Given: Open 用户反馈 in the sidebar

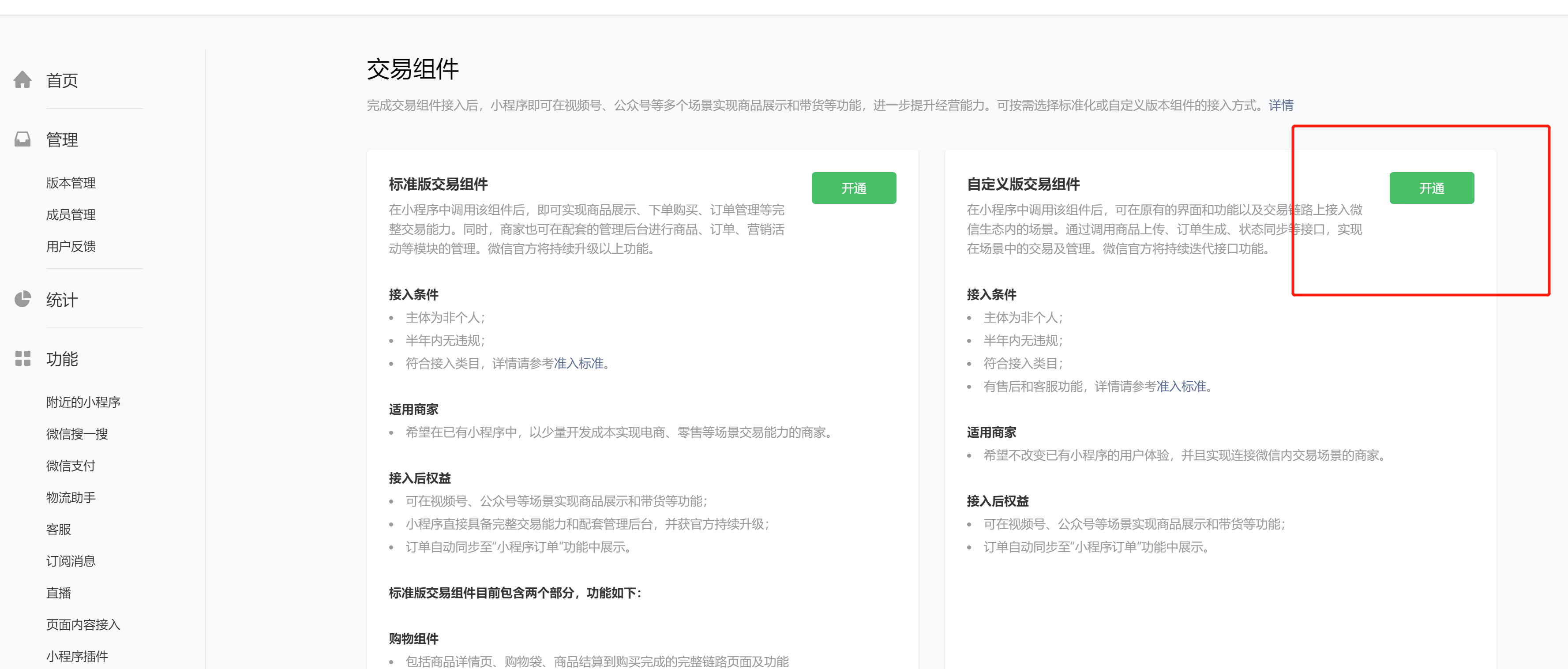Looking at the screenshot, I should [x=71, y=246].
